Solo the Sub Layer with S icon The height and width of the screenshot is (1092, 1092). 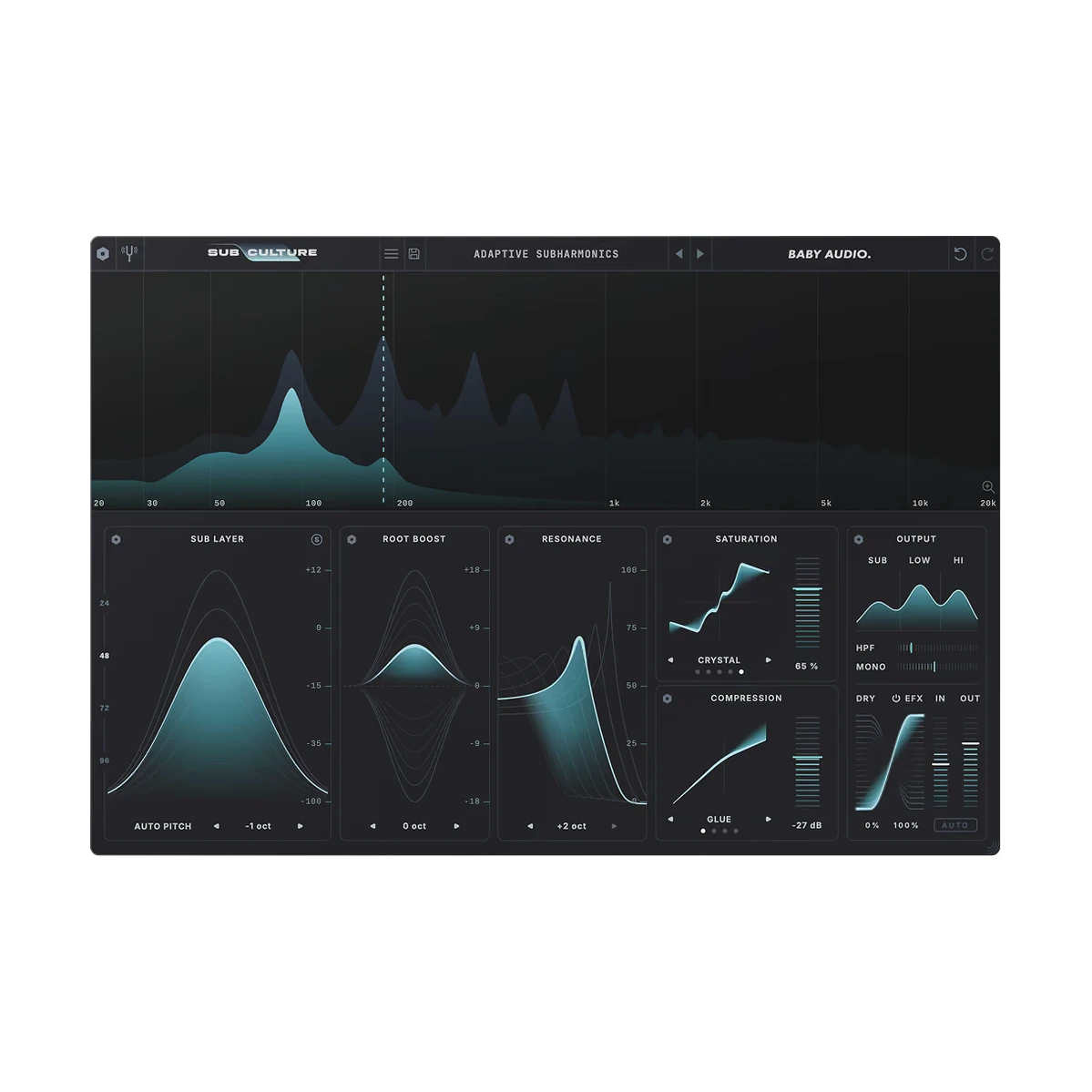[x=316, y=540]
